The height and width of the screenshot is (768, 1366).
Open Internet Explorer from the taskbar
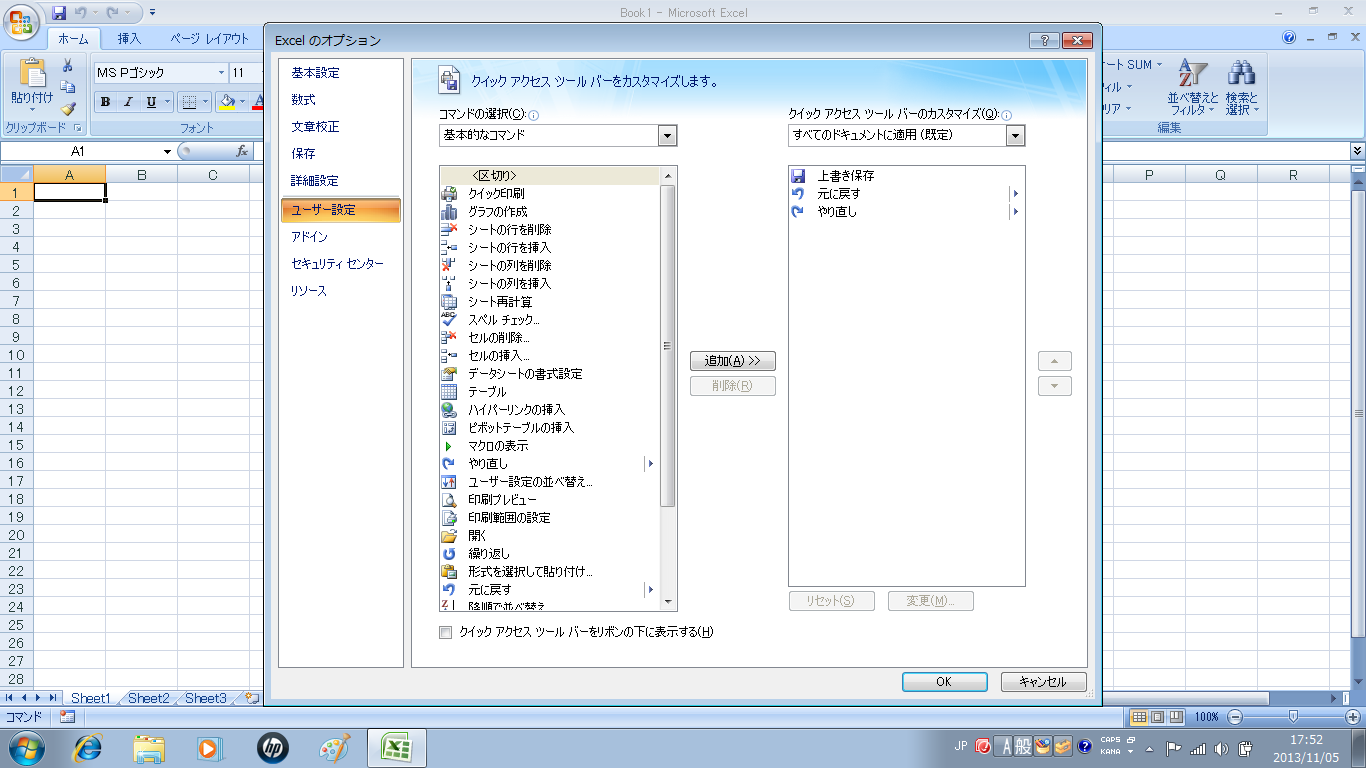click(90, 747)
